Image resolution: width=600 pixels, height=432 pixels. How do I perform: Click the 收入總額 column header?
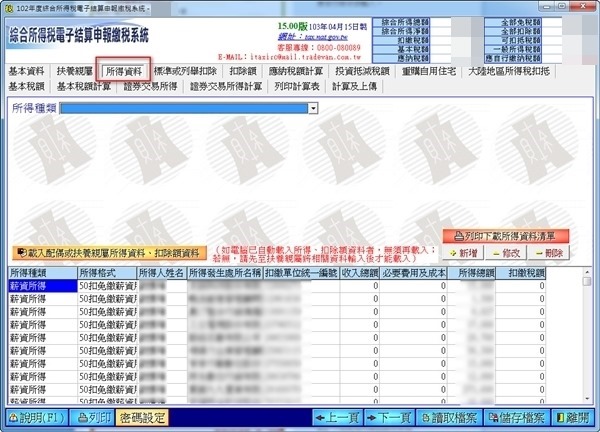coord(360,273)
